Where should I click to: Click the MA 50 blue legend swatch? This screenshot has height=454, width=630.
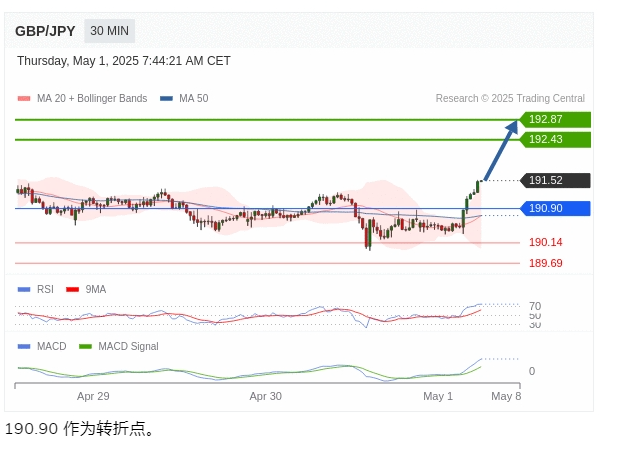tap(166, 98)
